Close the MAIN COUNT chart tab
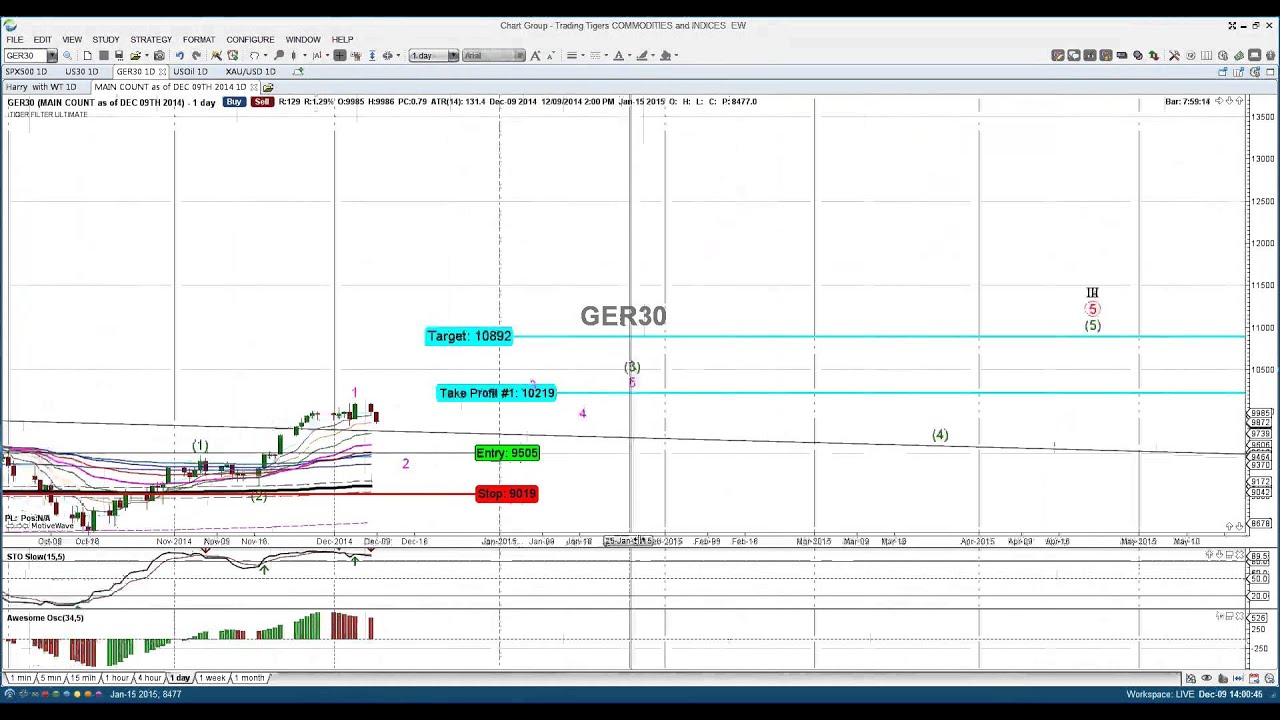 (x=254, y=87)
